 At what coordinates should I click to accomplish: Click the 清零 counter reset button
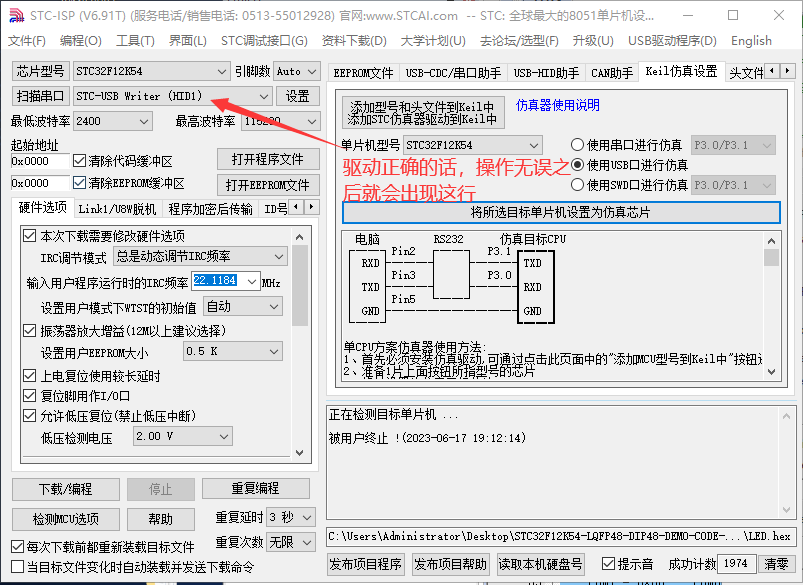coord(776,564)
